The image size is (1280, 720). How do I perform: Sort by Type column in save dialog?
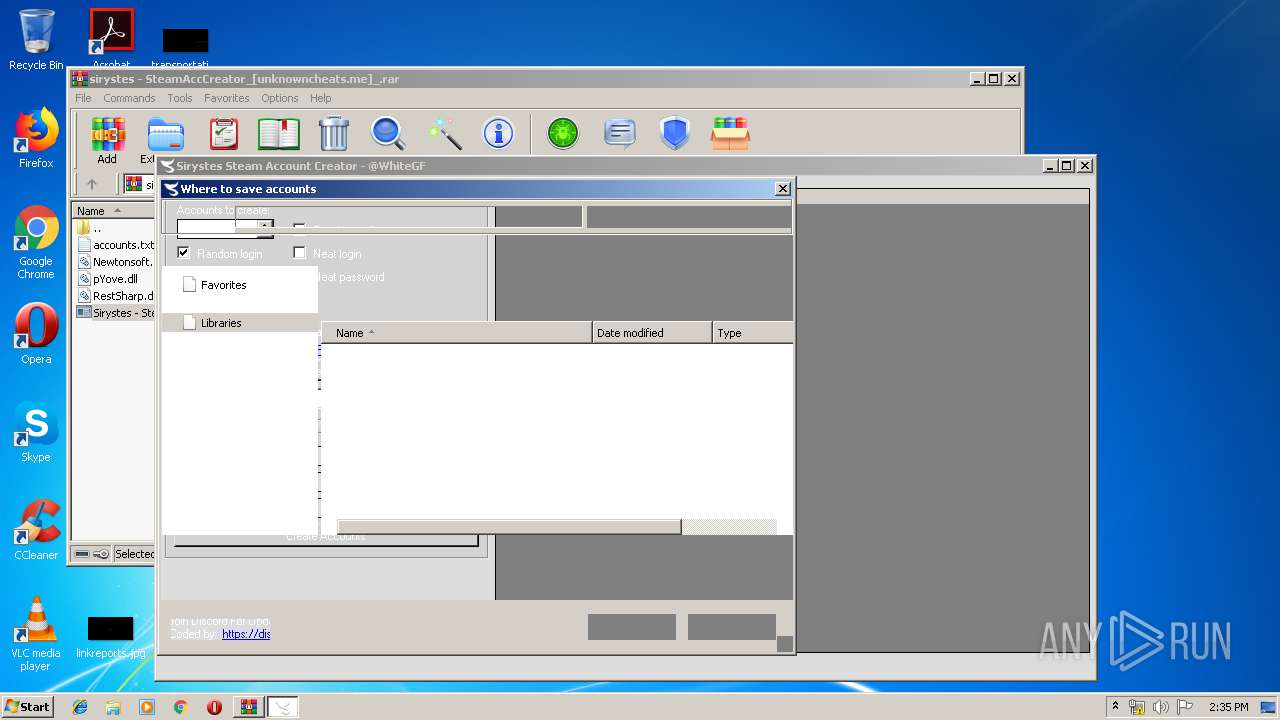point(753,333)
